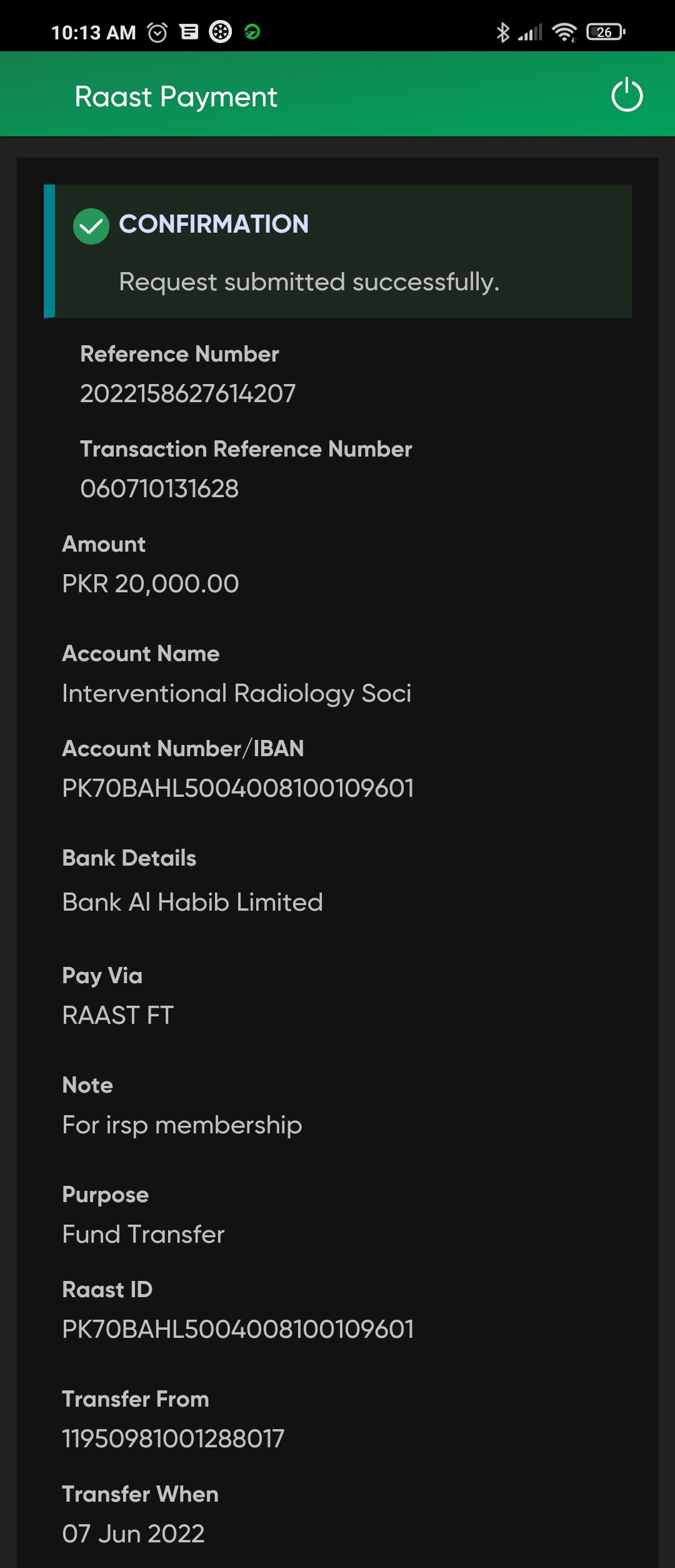Tap the cellular signal strength icon

pyautogui.click(x=530, y=32)
